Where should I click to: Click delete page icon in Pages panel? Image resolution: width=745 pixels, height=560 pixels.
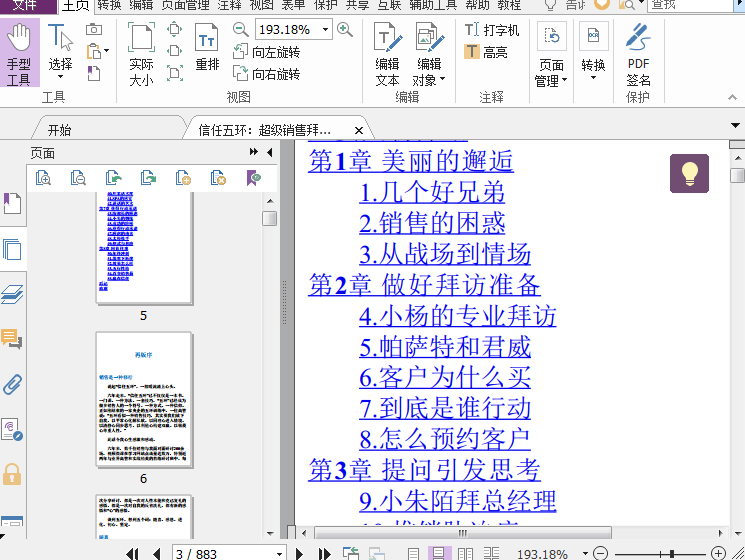click(x=218, y=178)
